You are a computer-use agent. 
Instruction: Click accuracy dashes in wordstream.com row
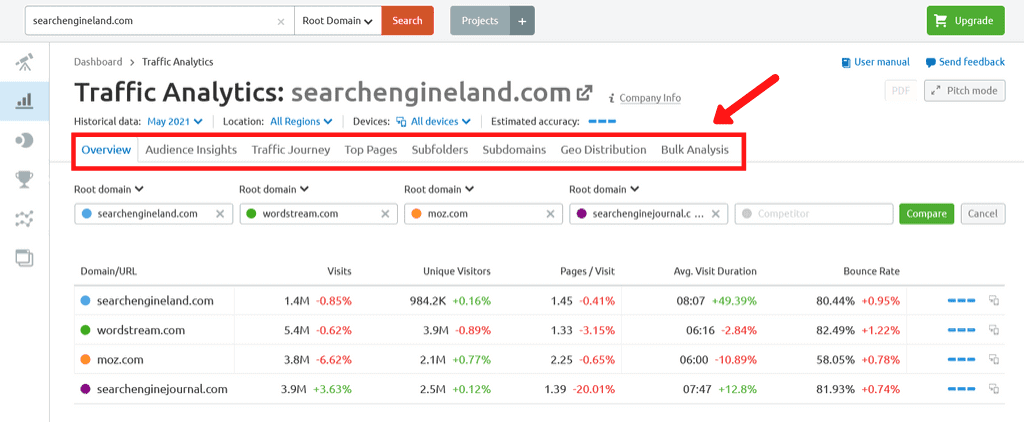961,330
